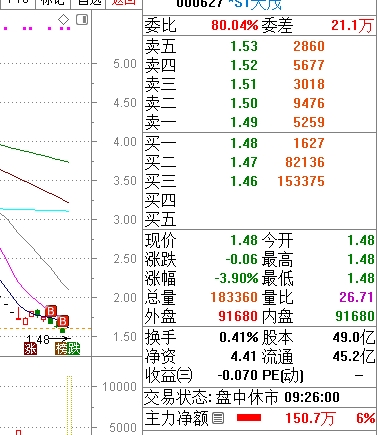Click the 股本 value 49.0亿
The width and height of the screenshot is (377, 435).
[x=354, y=338]
